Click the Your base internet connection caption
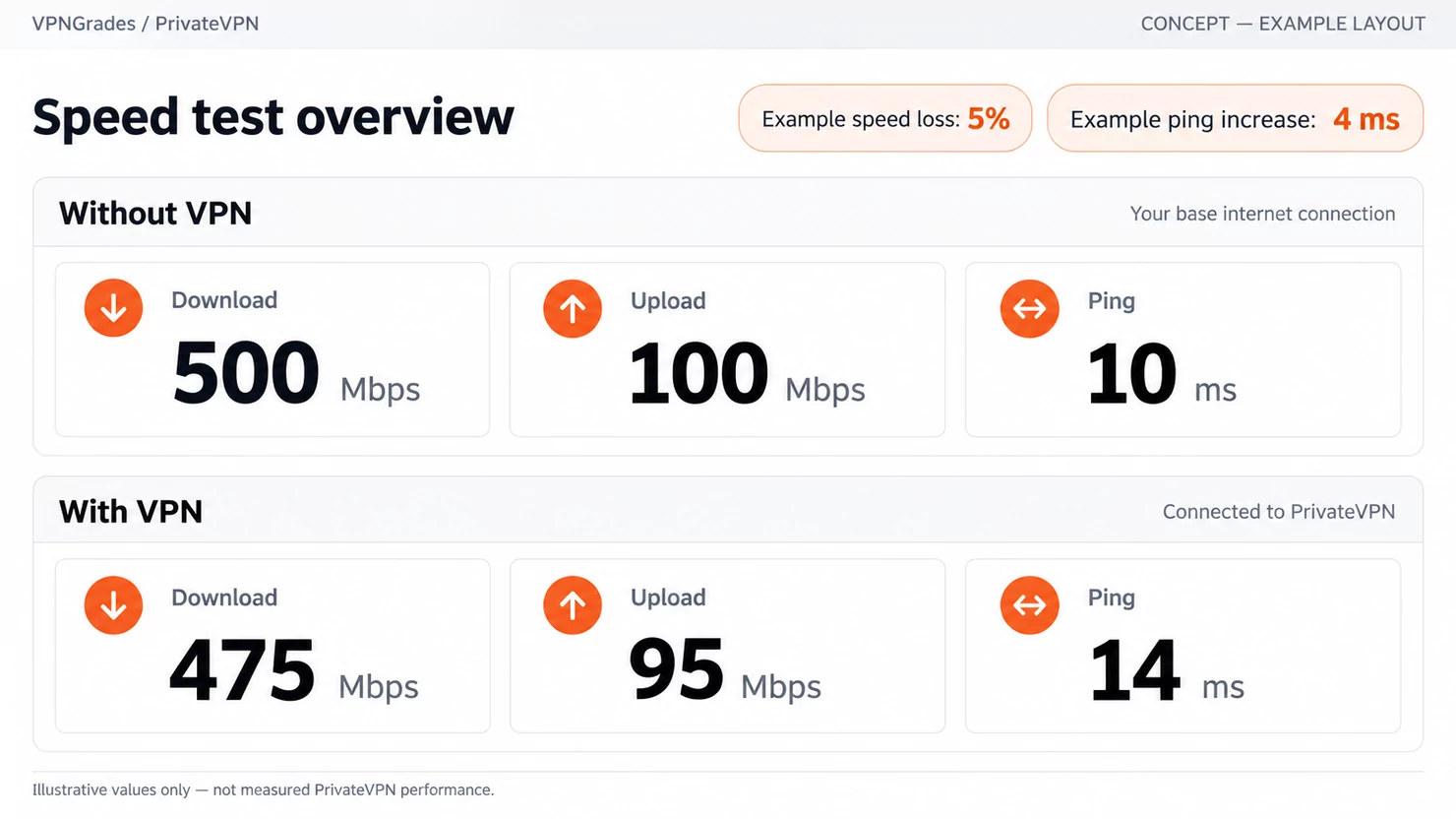 [x=1262, y=214]
